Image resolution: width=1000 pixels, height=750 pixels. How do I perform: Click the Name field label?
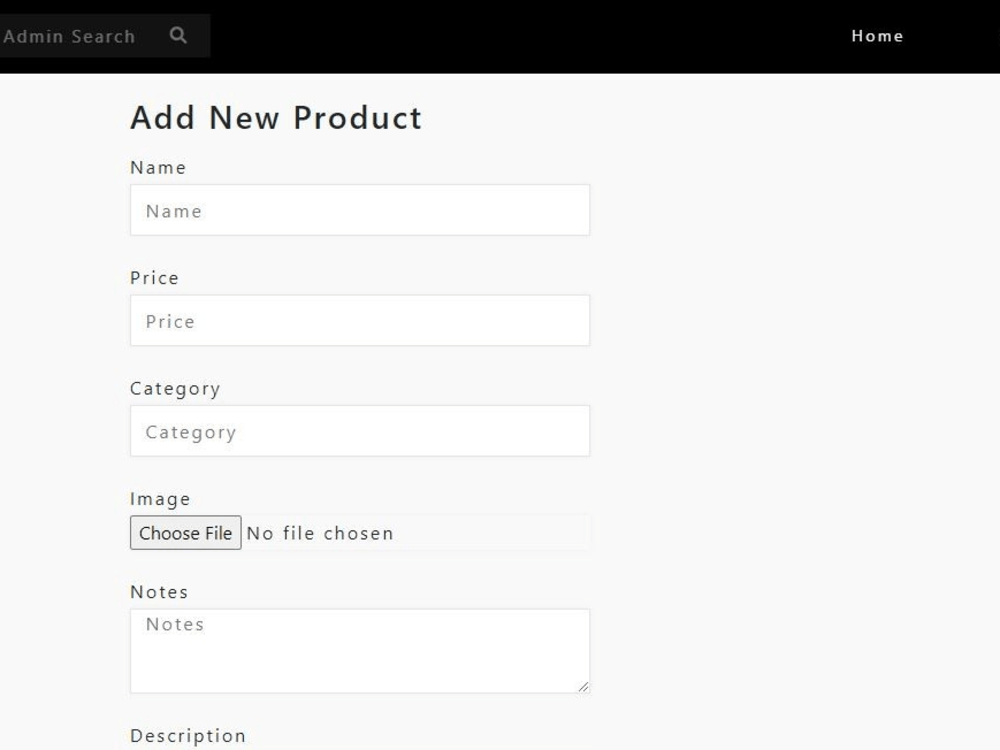(157, 167)
